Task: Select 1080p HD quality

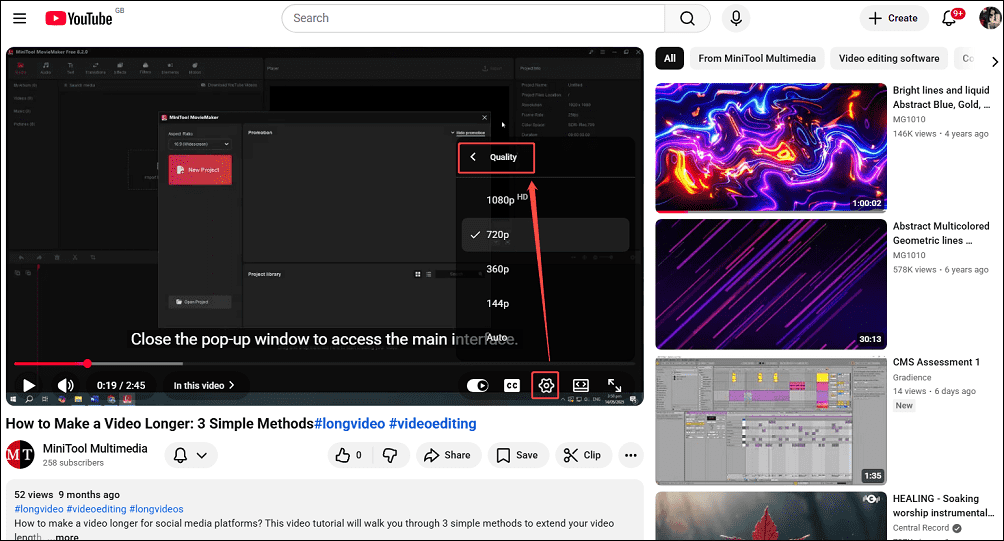Action: click(545, 200)
